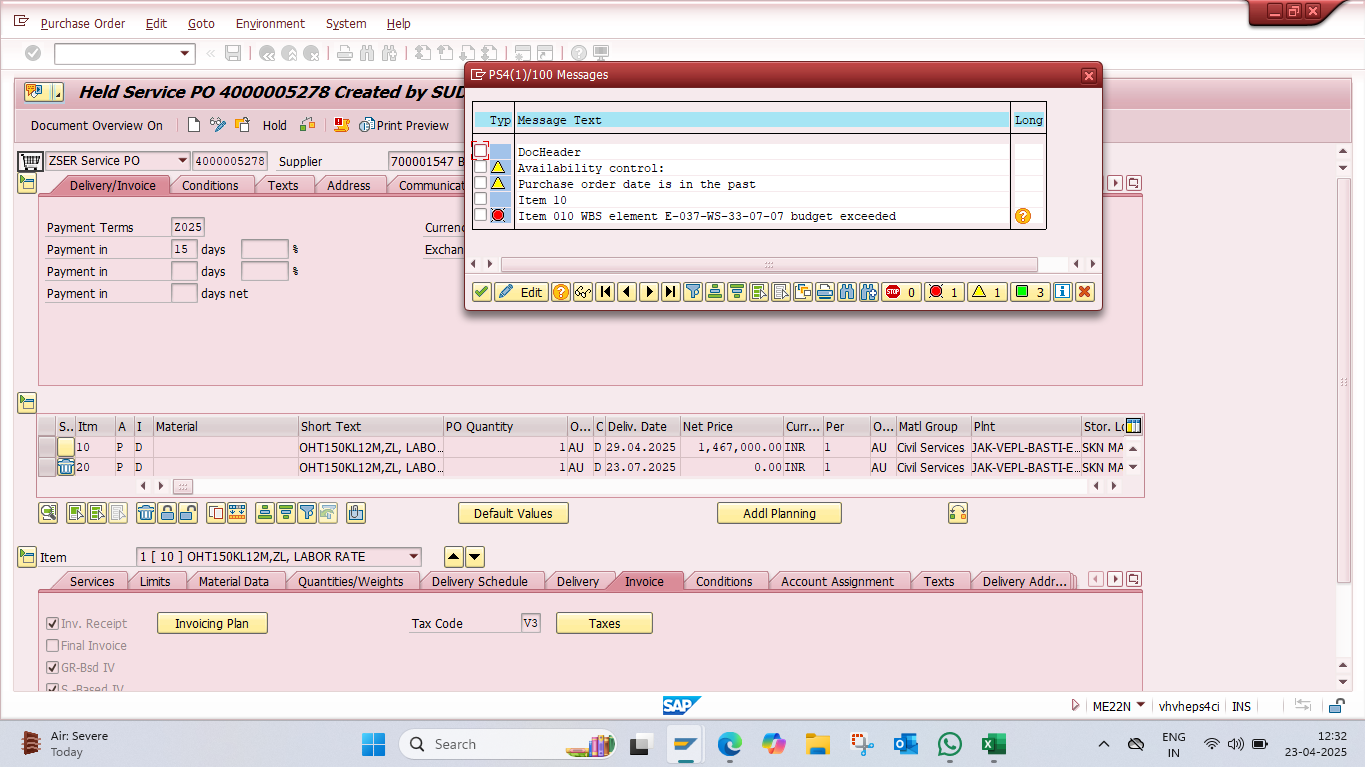Tick the checkbox beside DocHeader message
This screenshot has width=1365, height=767.
pyautogui.click(x=481, y=151)
